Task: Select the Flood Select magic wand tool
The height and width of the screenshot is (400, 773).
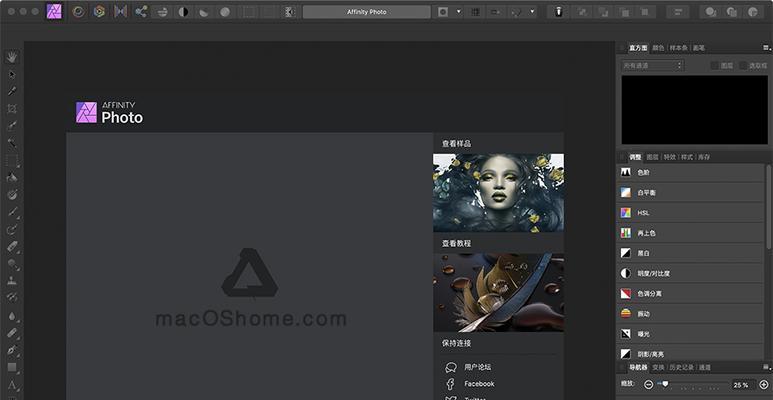Action: click(12, 143)
